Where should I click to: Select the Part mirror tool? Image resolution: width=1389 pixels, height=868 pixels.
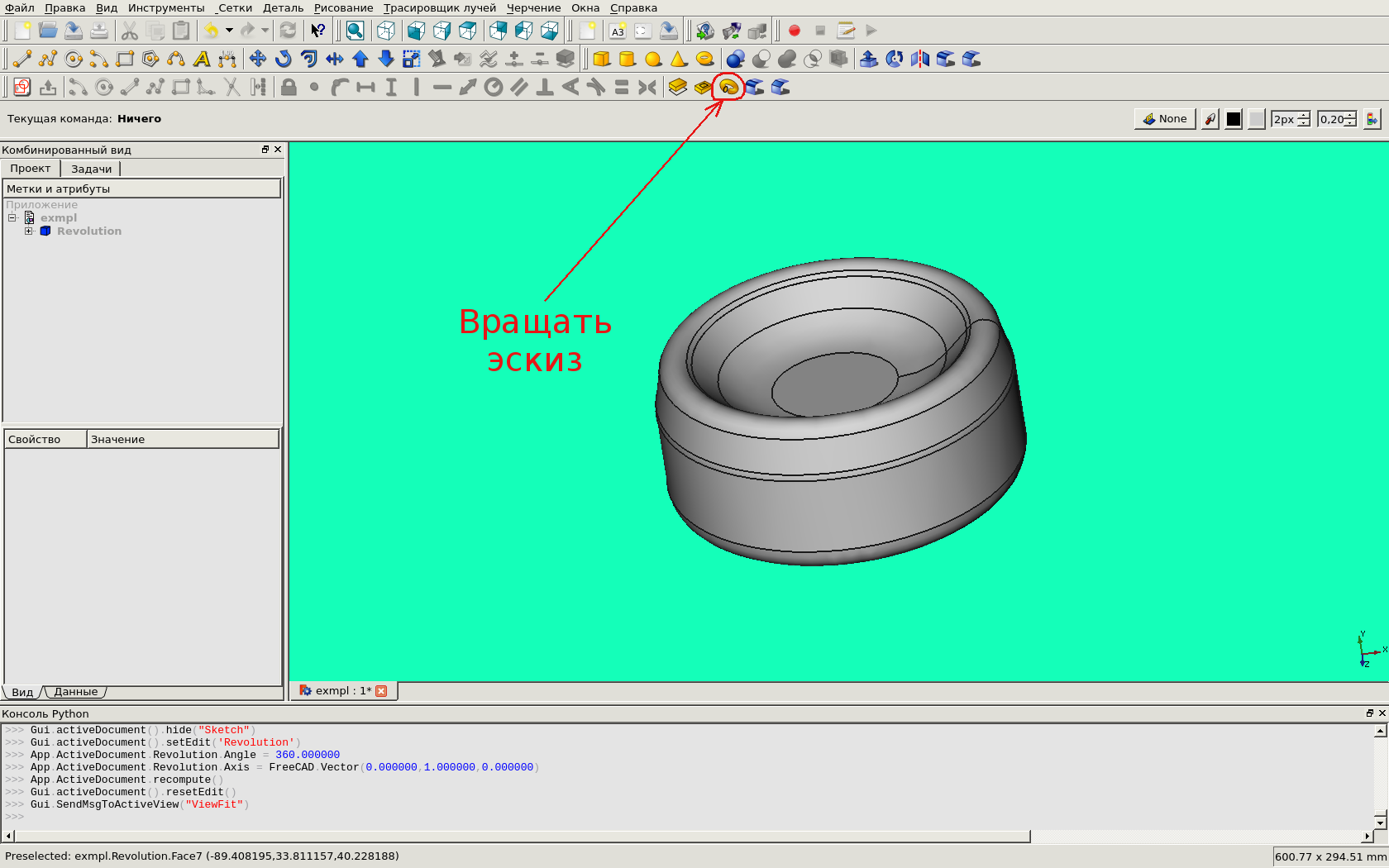pos(919,59)
